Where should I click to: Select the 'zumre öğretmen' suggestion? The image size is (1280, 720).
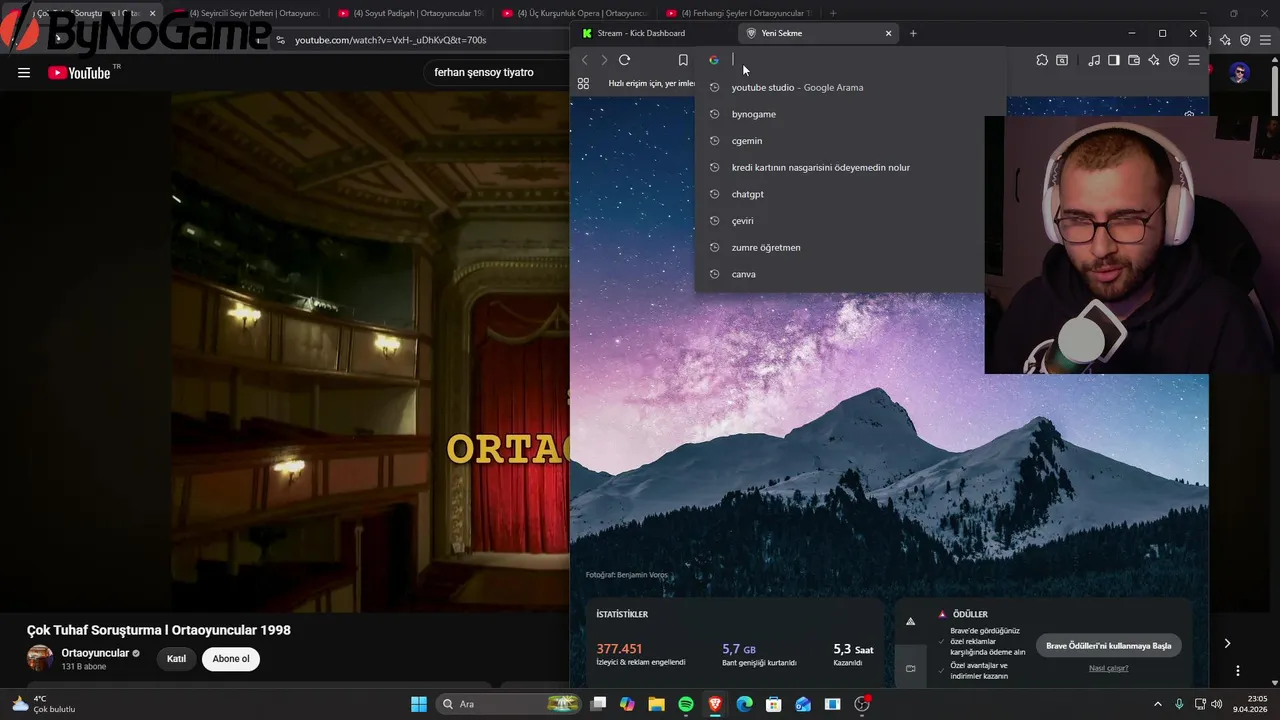tap(840, 247)
